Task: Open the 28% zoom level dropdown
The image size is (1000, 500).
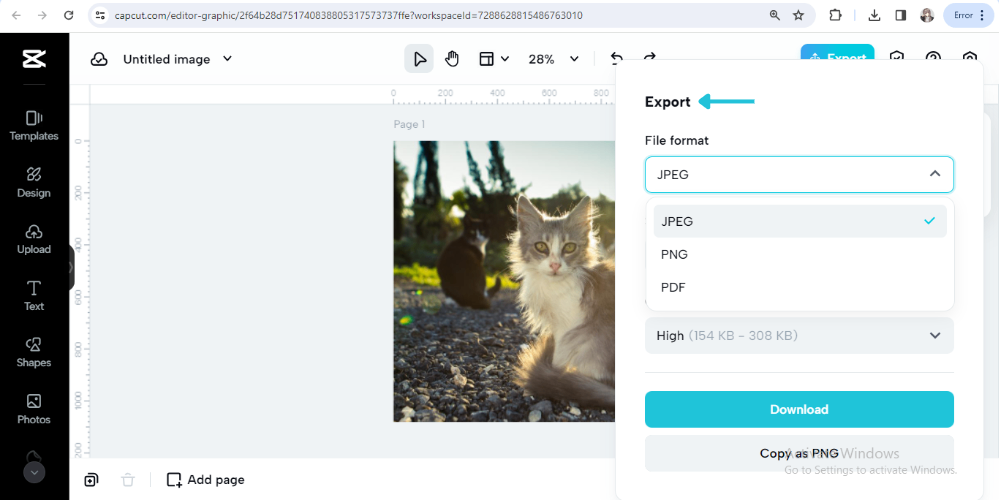Action: click(x=553, y=59)
